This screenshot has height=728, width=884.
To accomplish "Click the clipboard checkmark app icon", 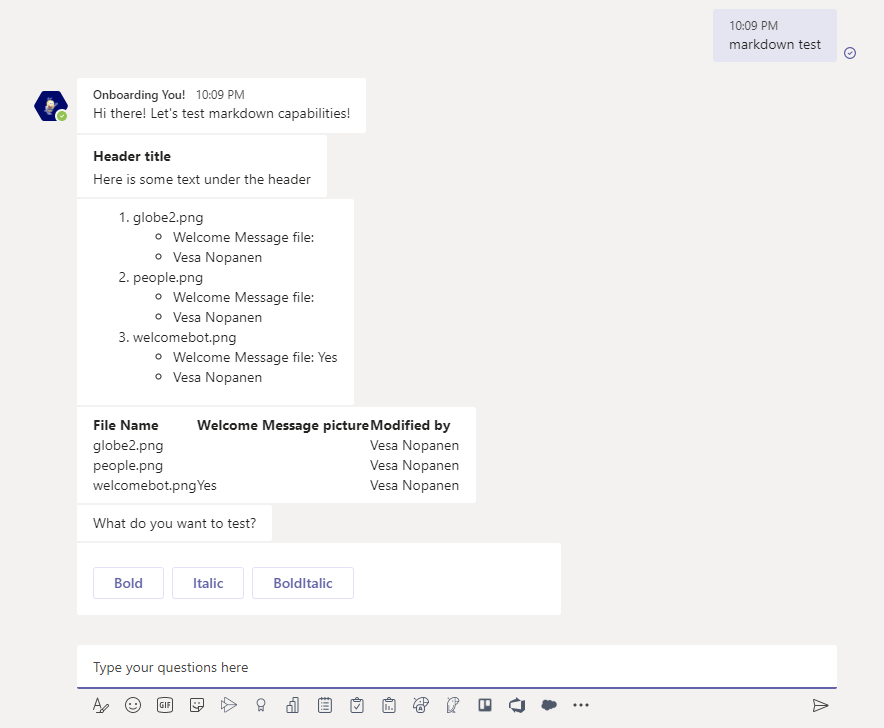I will 357,705.
